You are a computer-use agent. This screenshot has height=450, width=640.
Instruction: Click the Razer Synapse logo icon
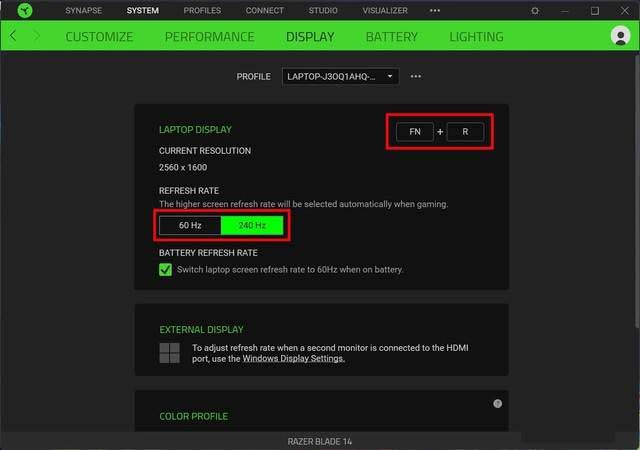[x=25, y=11]
